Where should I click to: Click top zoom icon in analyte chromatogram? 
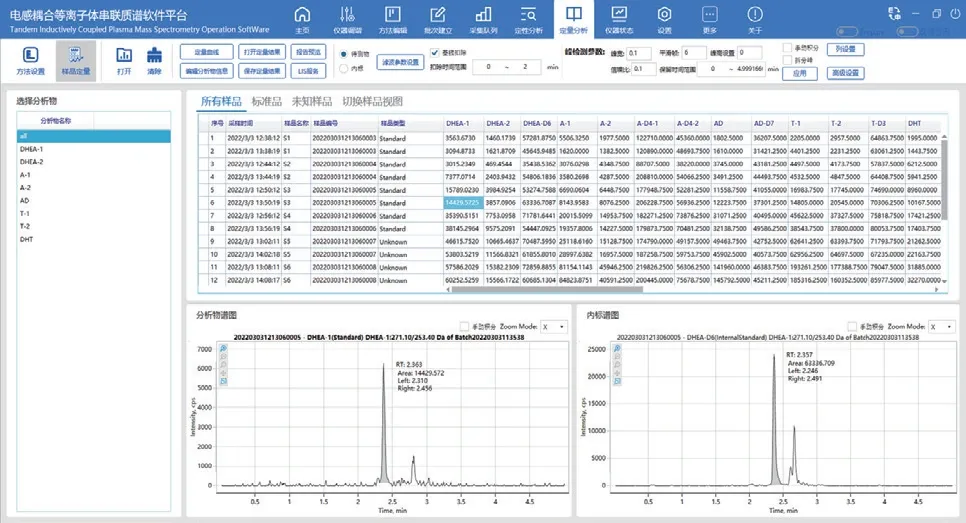point(223,349)
